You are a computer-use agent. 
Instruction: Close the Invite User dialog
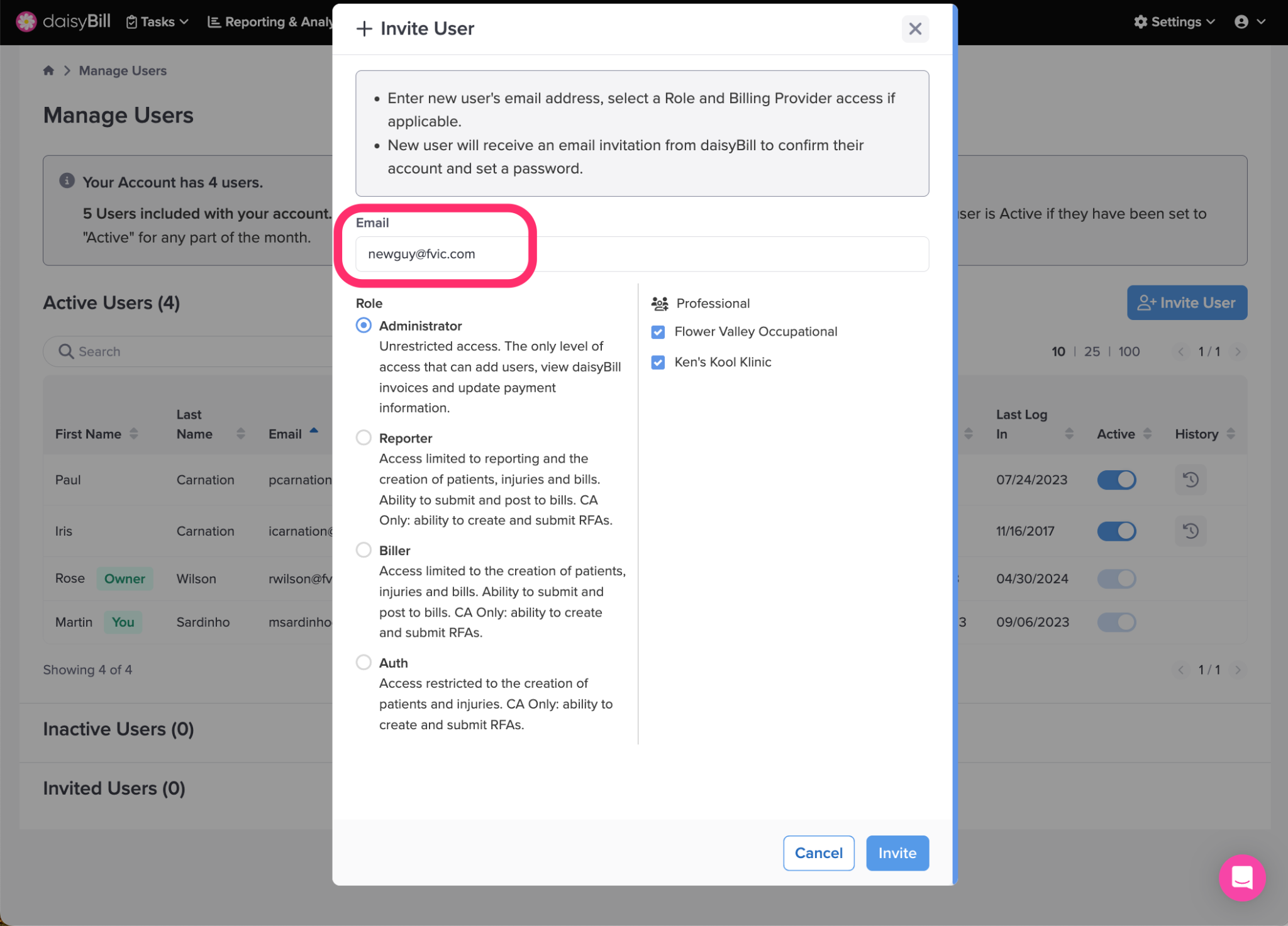pyautogui.click(x=914, y=29)
